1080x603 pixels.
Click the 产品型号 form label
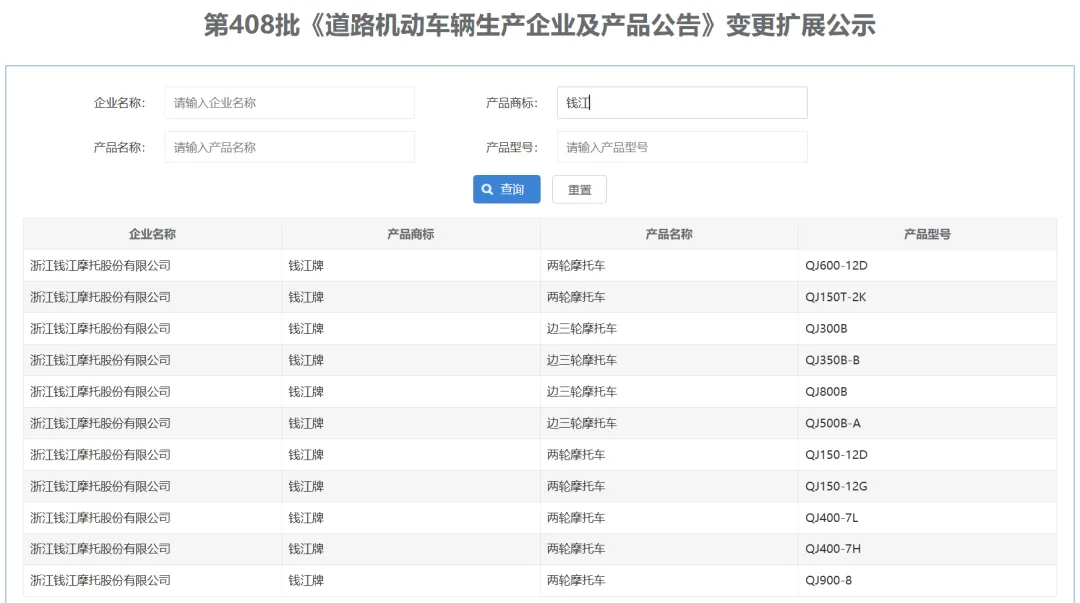click(x=511, y=147)
